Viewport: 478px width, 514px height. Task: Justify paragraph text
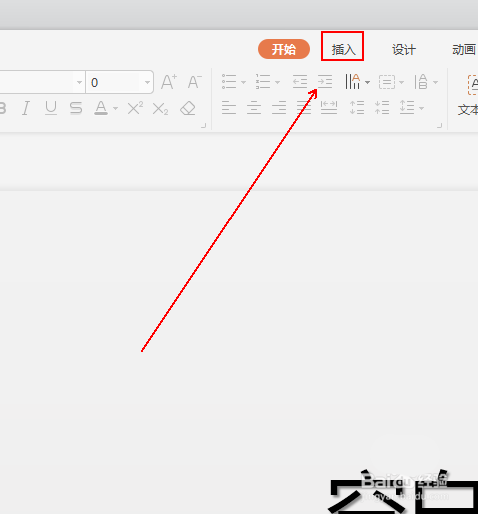click(x=304, y=108)
